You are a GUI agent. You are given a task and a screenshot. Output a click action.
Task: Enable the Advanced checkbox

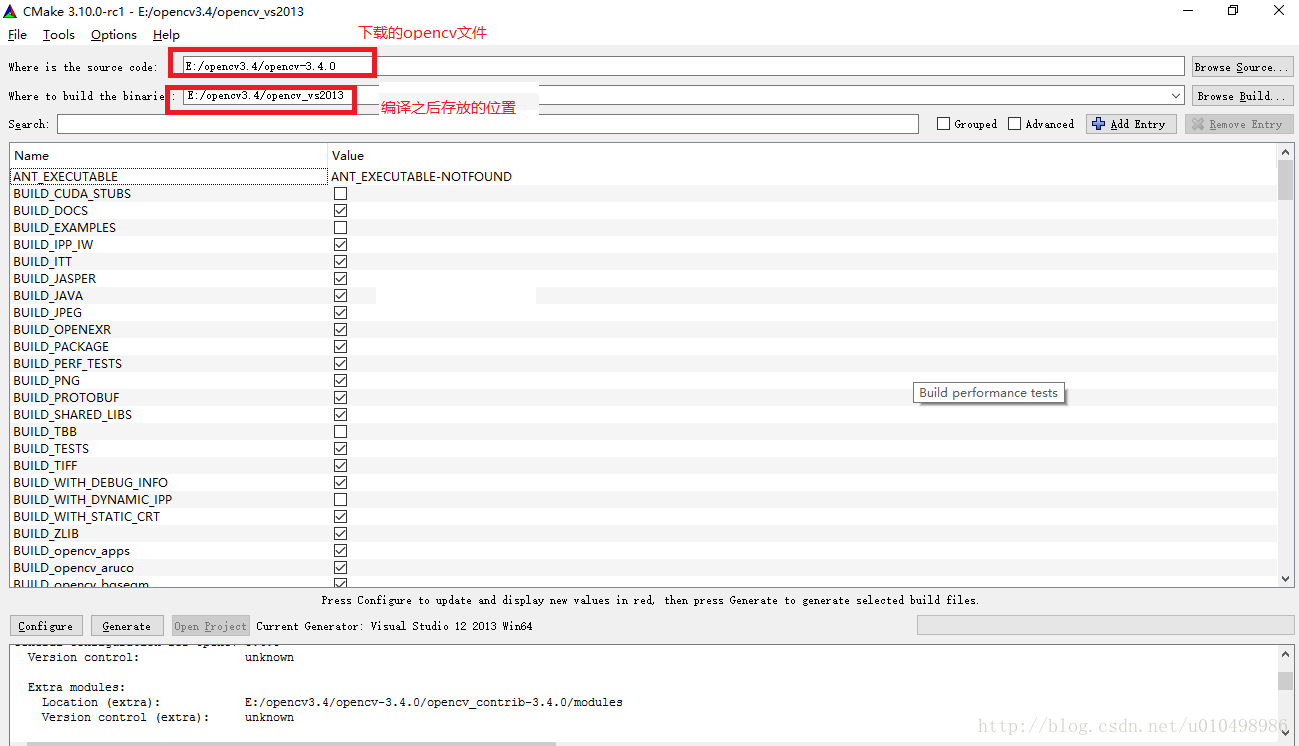[1014, 124]
